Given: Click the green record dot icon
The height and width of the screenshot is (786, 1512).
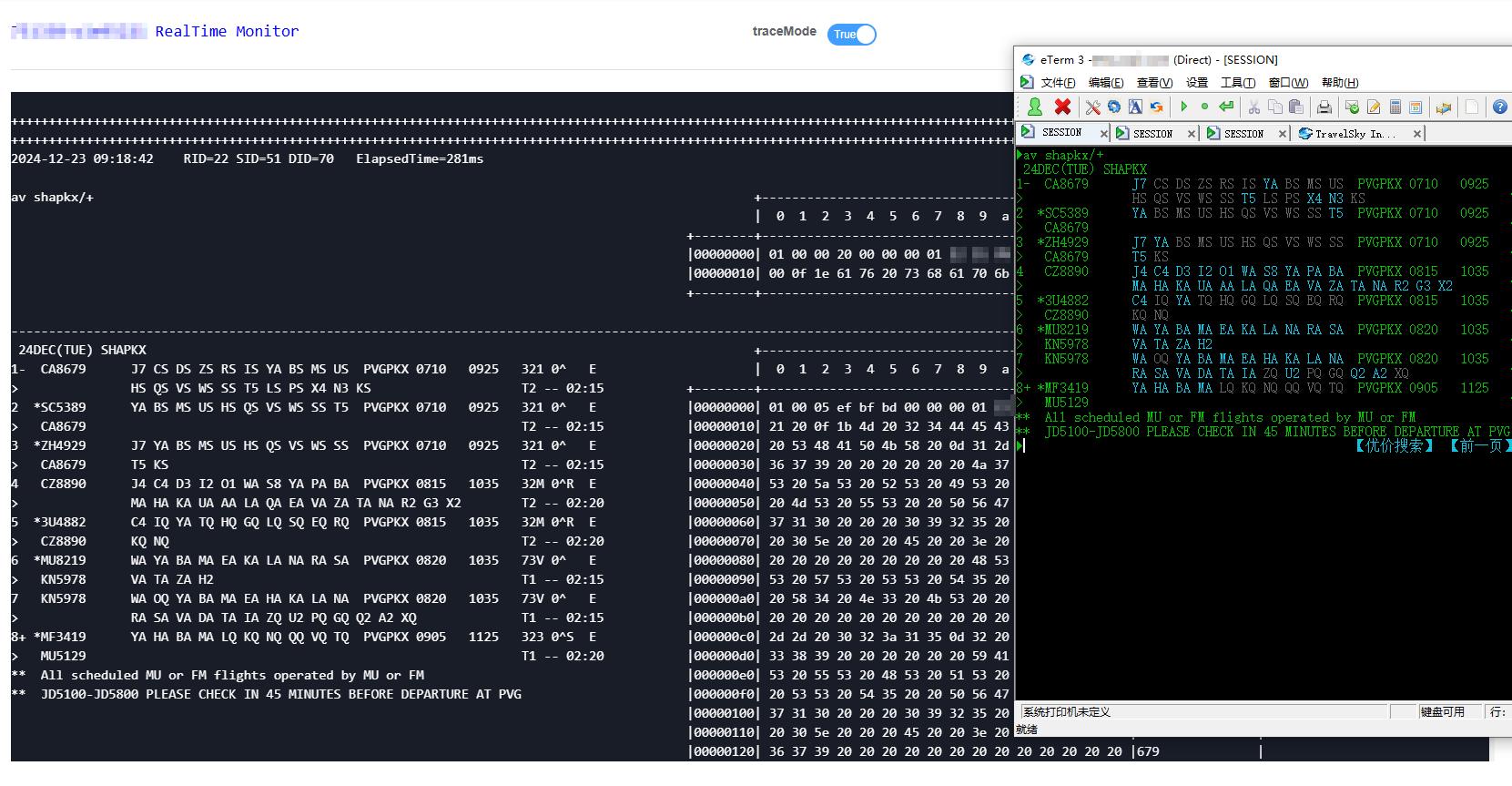Looking at the screenshot, I should coord(1204,107).
